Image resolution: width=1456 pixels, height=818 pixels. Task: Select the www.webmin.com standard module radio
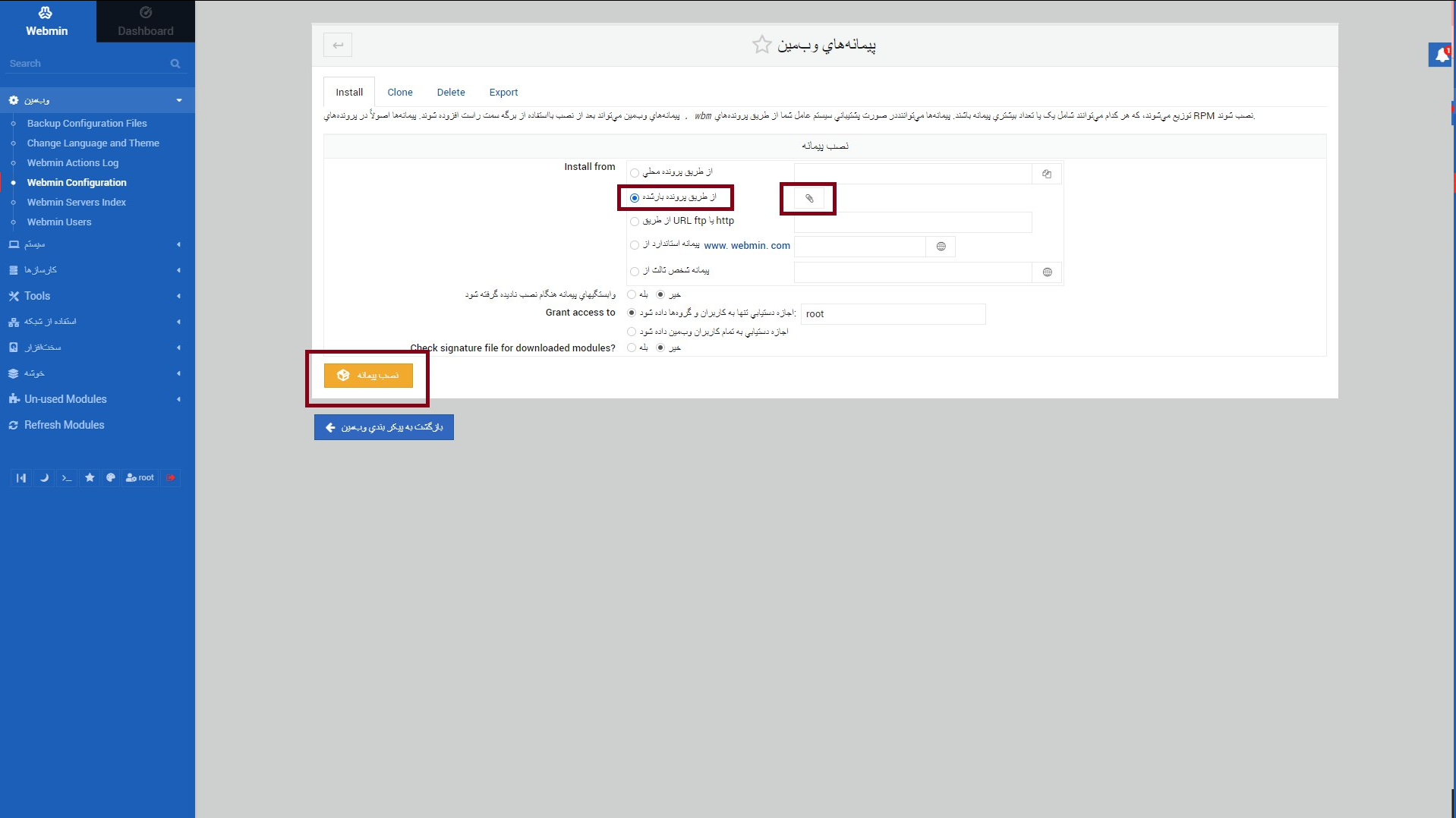pos(635,246)
